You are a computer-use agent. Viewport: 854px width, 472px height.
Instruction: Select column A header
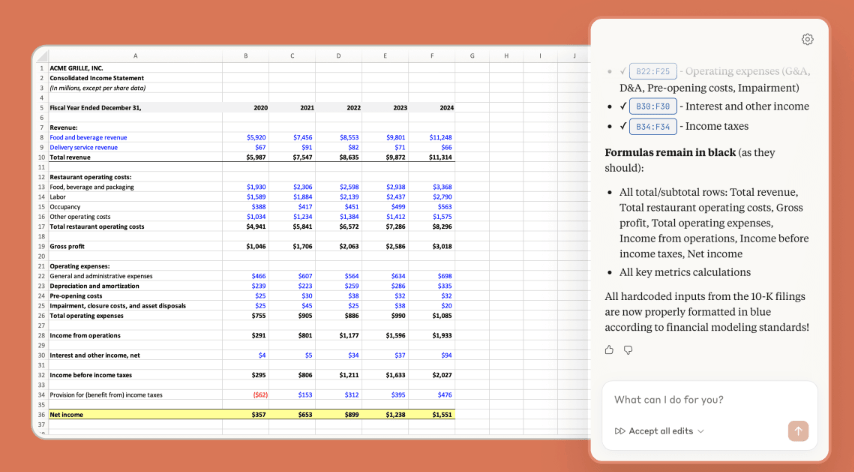pos(135,56)
